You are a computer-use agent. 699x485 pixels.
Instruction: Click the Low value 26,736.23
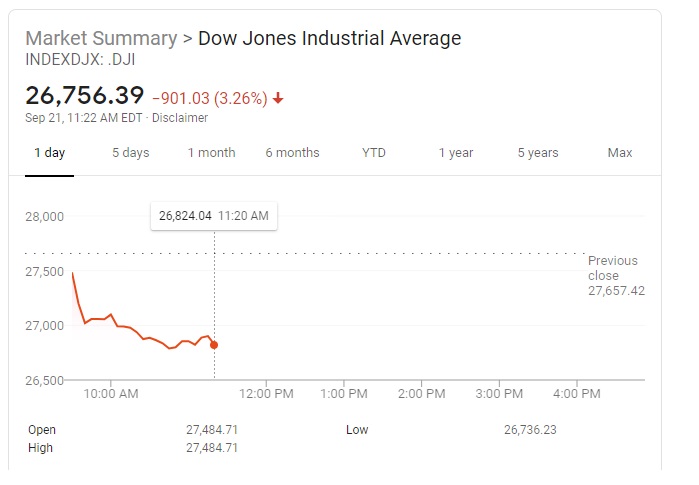(530, 430)
